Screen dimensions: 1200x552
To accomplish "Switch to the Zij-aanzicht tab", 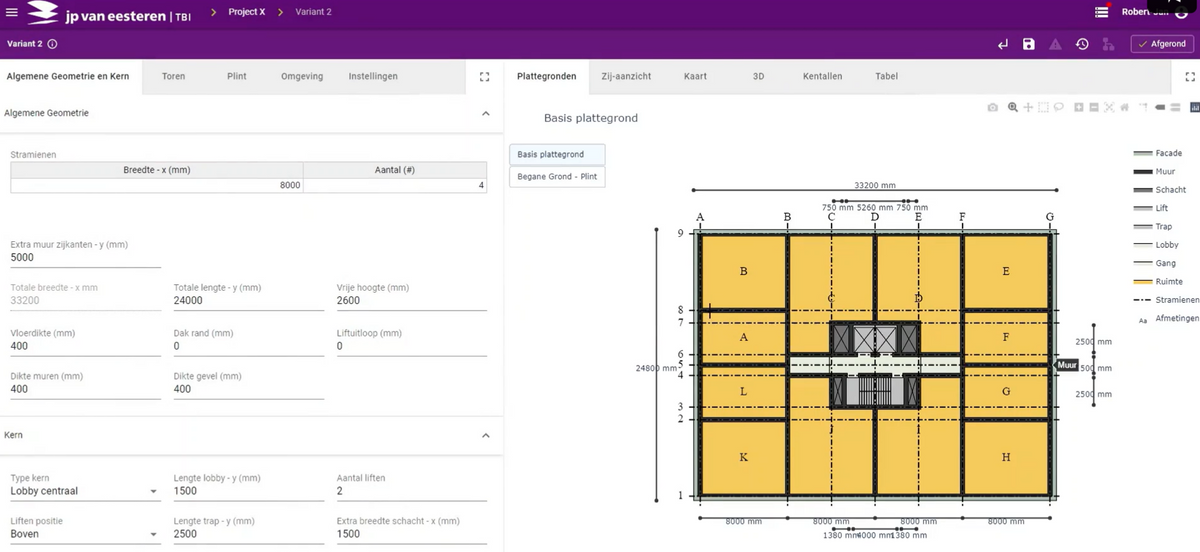I will pyautogui.click(x=626, y=76).
